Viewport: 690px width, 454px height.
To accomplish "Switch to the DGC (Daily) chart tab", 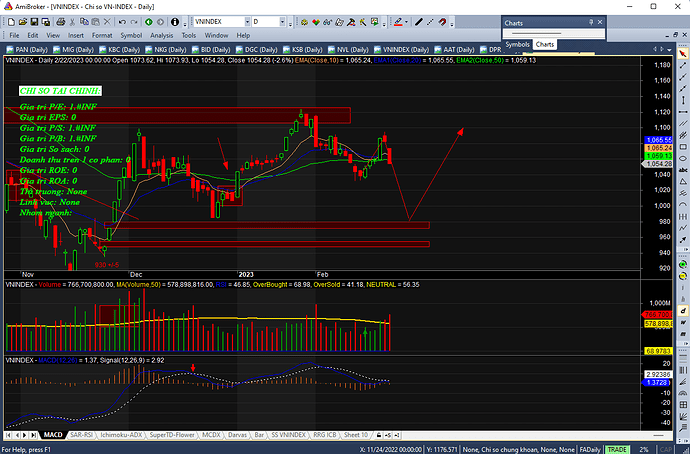I will 257,49.
